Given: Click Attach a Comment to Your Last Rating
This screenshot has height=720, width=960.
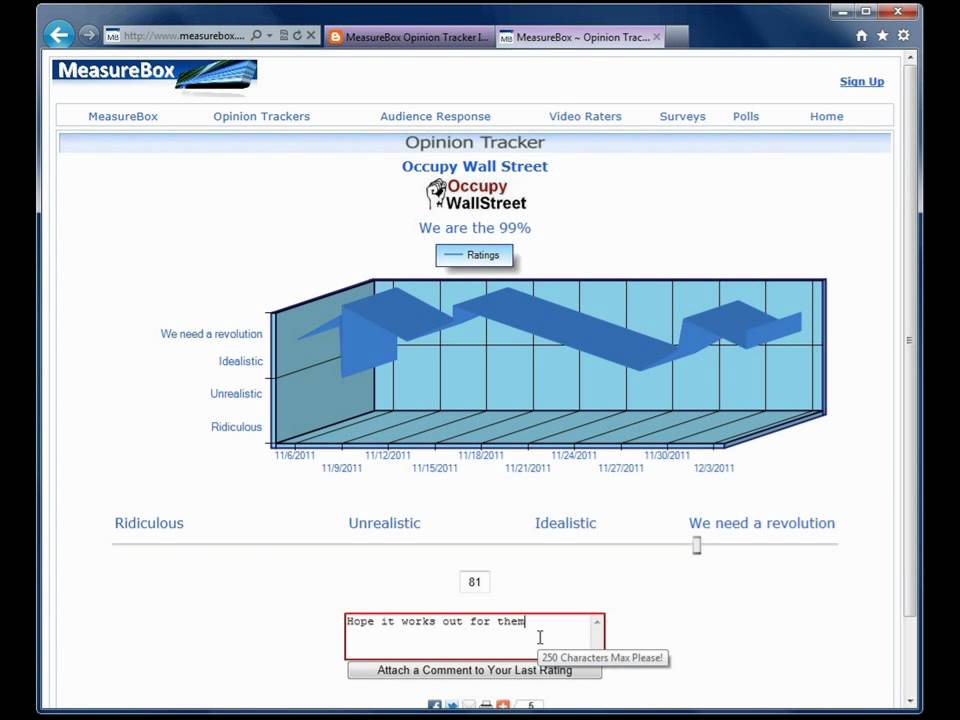Looking at the screenshot, I should (x=474, y=670).
